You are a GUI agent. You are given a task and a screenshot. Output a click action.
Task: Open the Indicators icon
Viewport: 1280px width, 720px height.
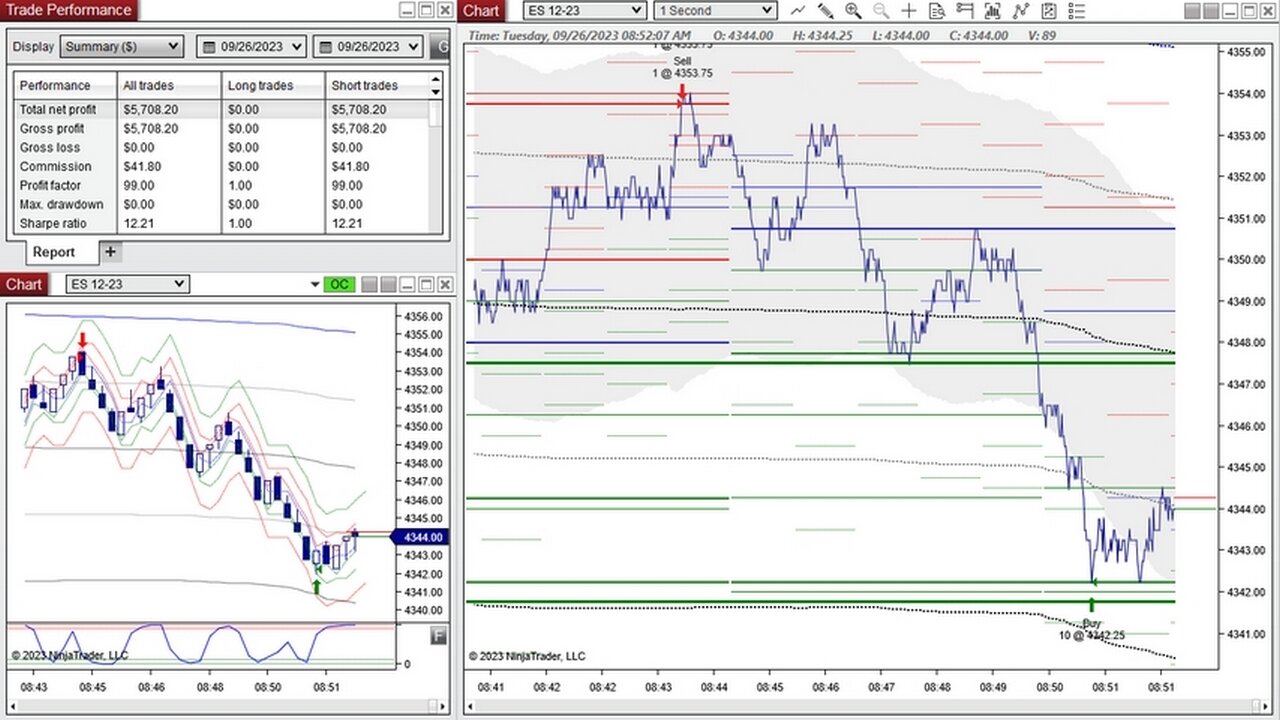[x=1020, y=11]
